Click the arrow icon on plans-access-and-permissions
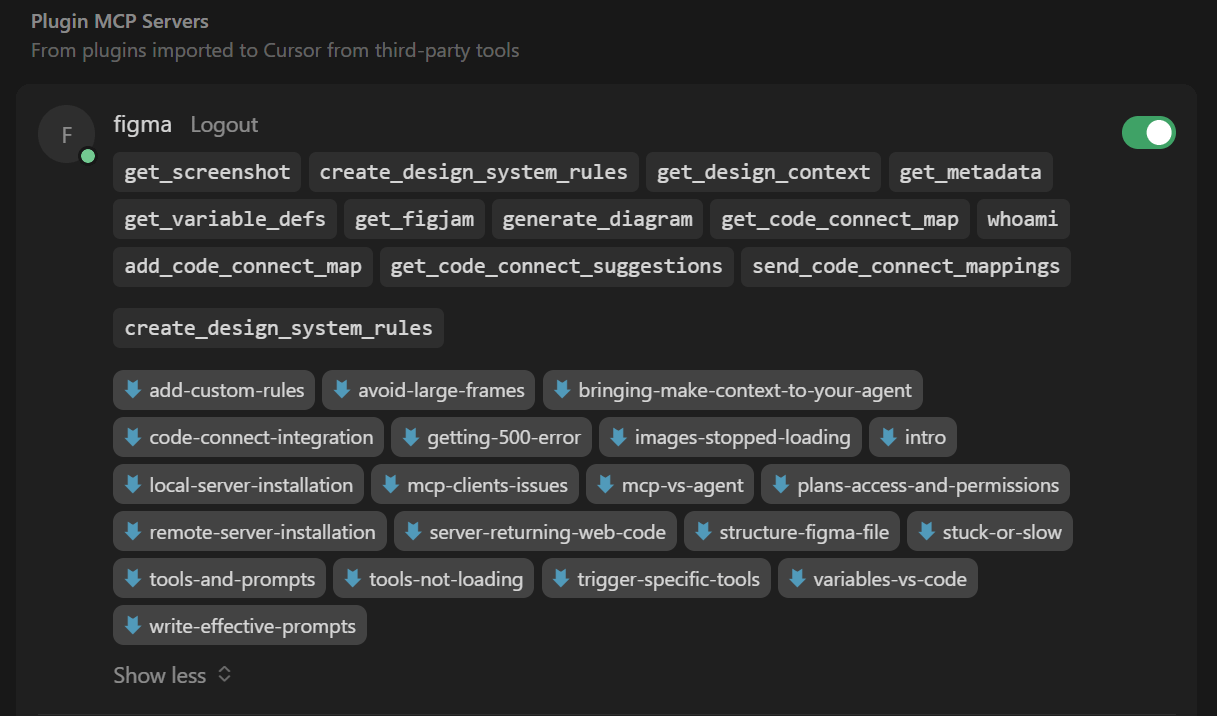 (780, 484)
